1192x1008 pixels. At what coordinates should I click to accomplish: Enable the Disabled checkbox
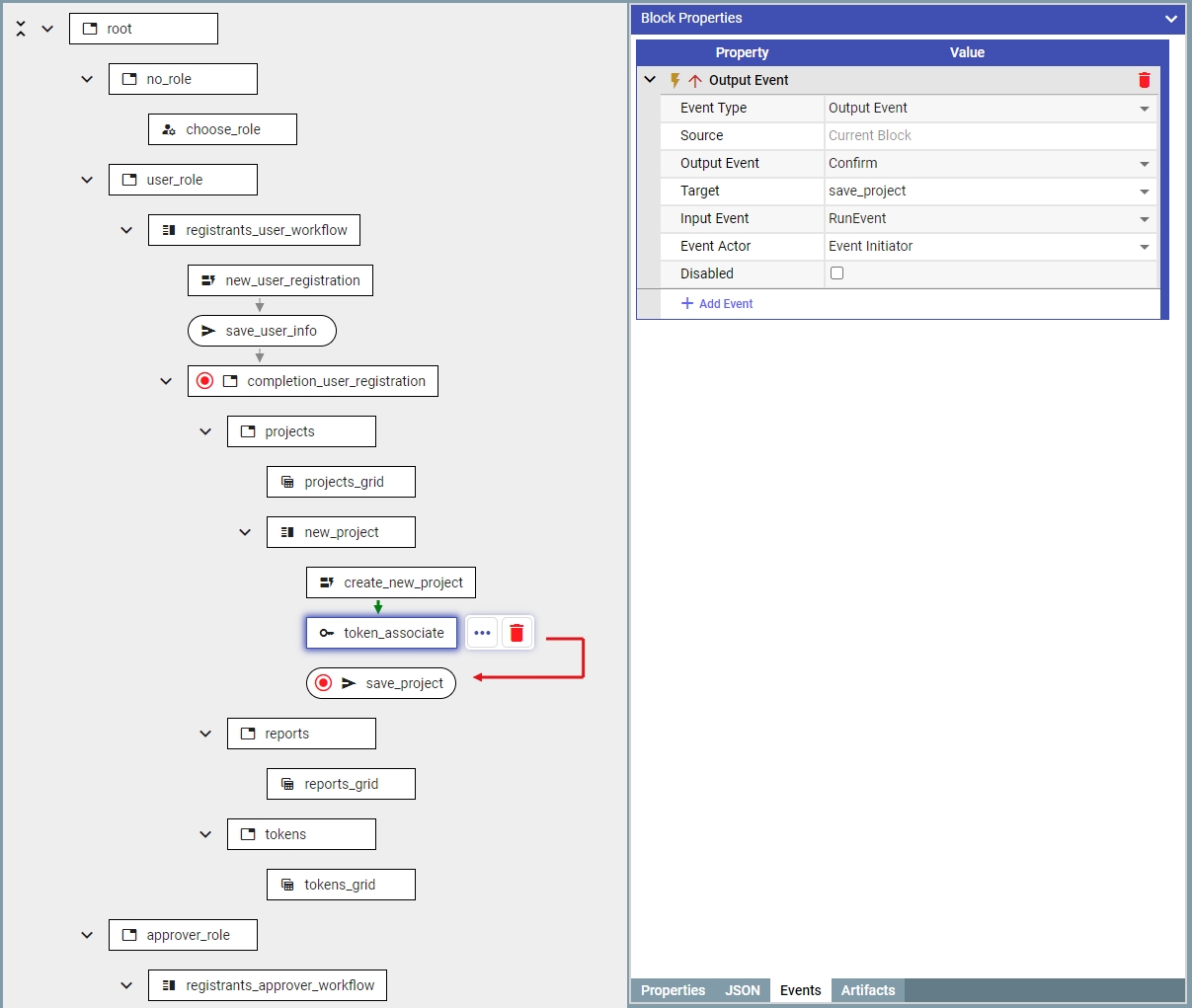836,273
